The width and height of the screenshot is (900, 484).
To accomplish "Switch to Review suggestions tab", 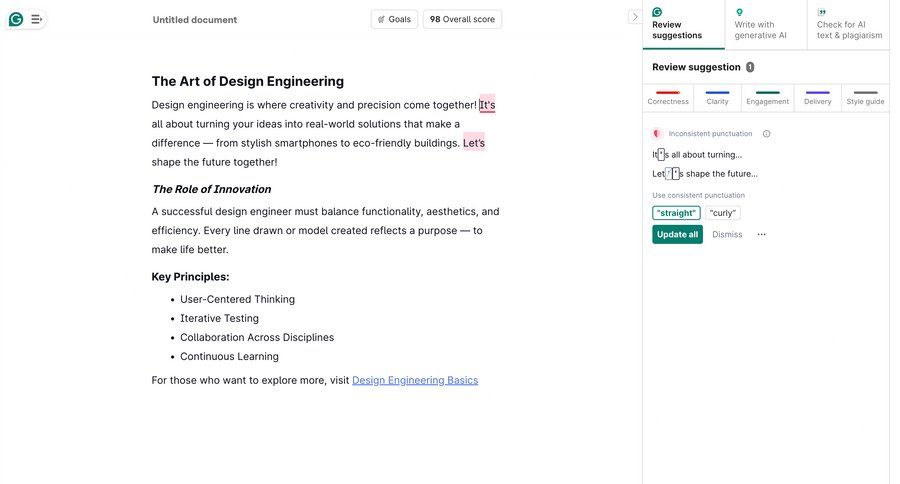I will coord(683,24).
